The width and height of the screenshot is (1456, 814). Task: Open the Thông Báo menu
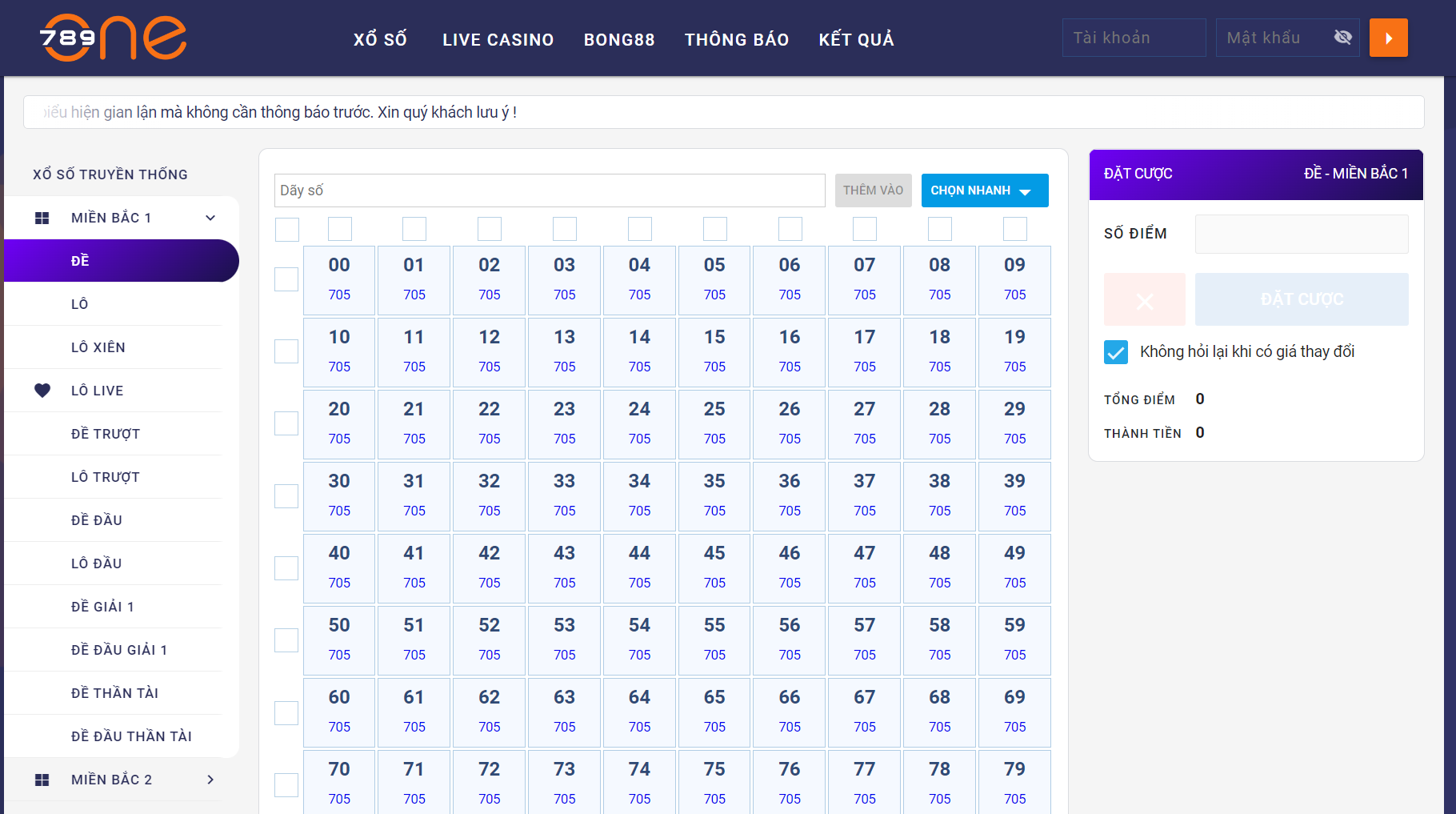click(737, 39)
